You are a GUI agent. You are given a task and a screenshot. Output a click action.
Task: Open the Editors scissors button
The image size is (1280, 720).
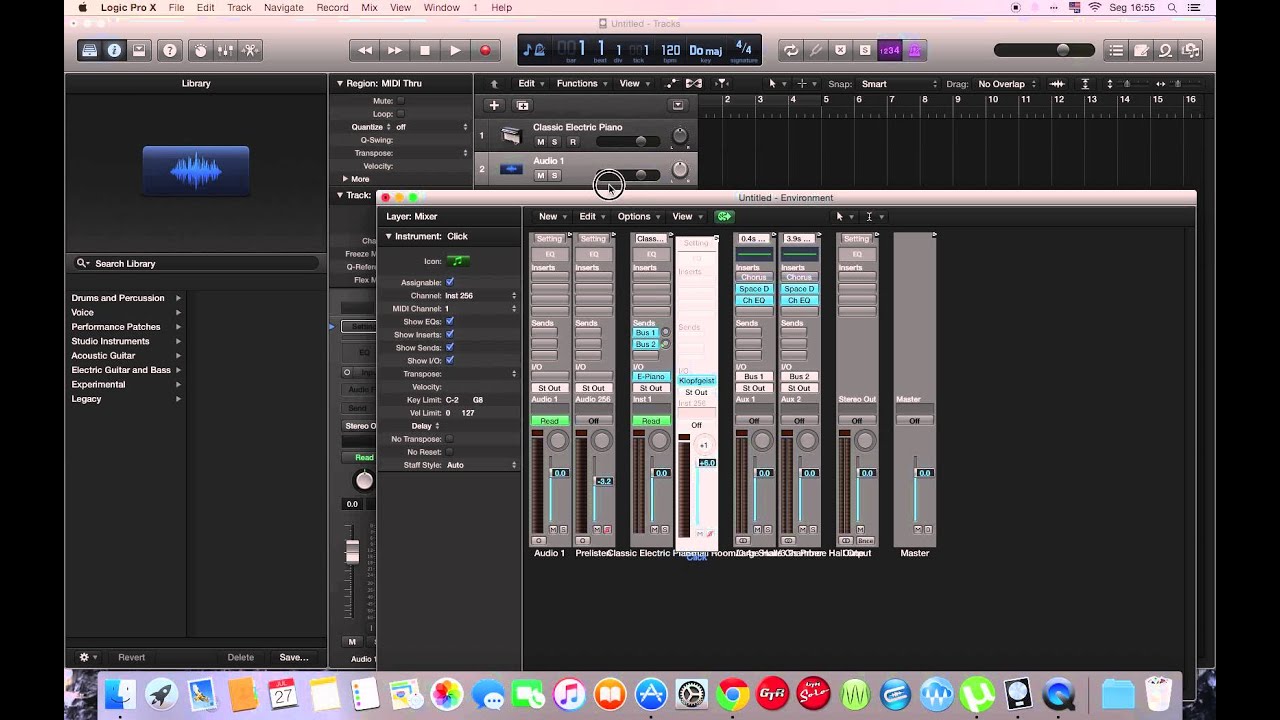(250, 50)
